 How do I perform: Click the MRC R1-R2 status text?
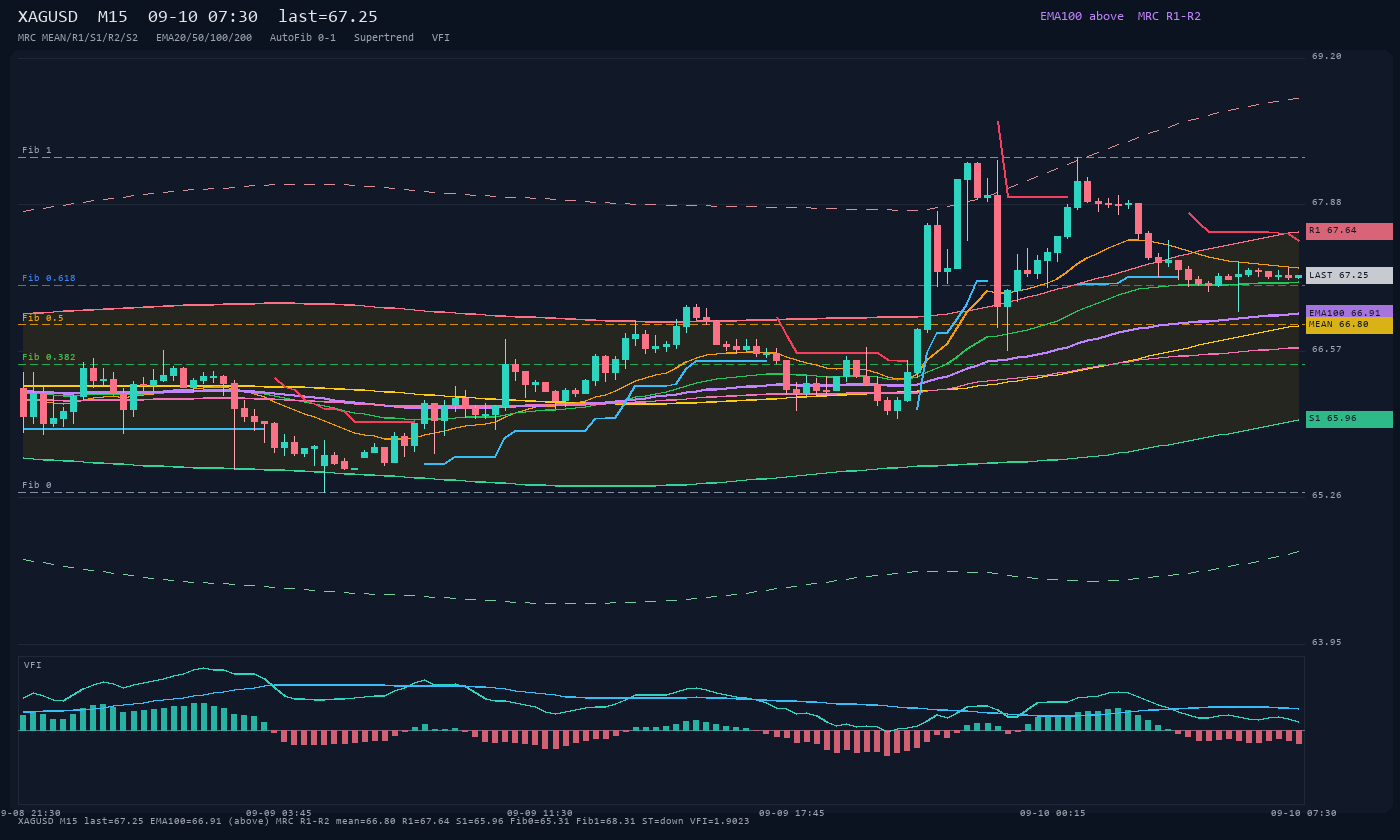(x=1169, y=16)
